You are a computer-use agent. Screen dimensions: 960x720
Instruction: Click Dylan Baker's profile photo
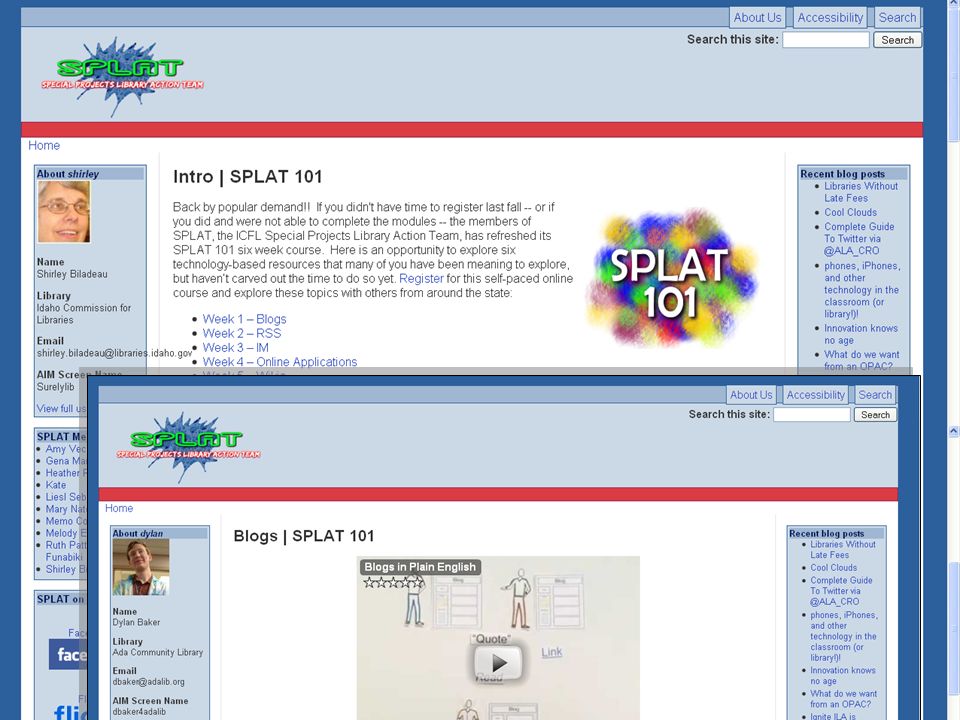141,567
